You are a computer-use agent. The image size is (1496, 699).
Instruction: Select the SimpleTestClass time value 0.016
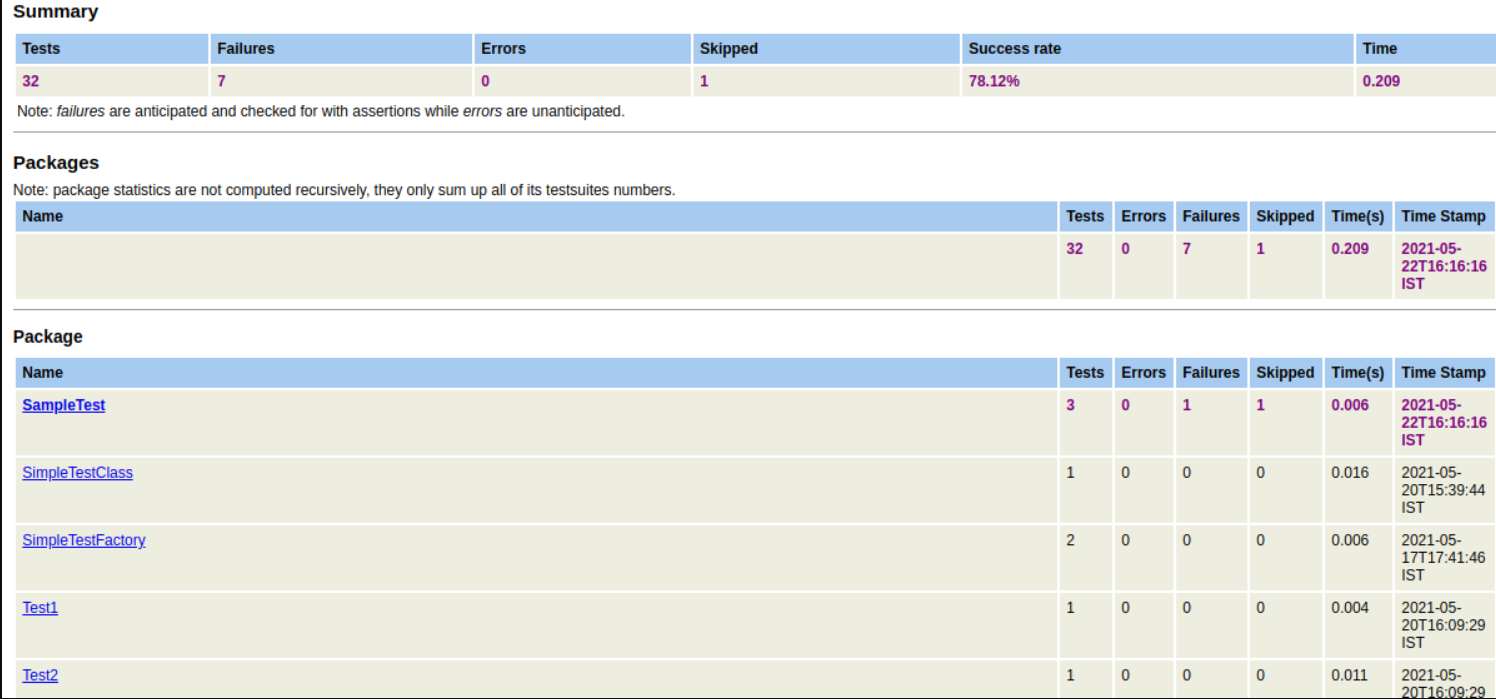(x=1349, y=472)
